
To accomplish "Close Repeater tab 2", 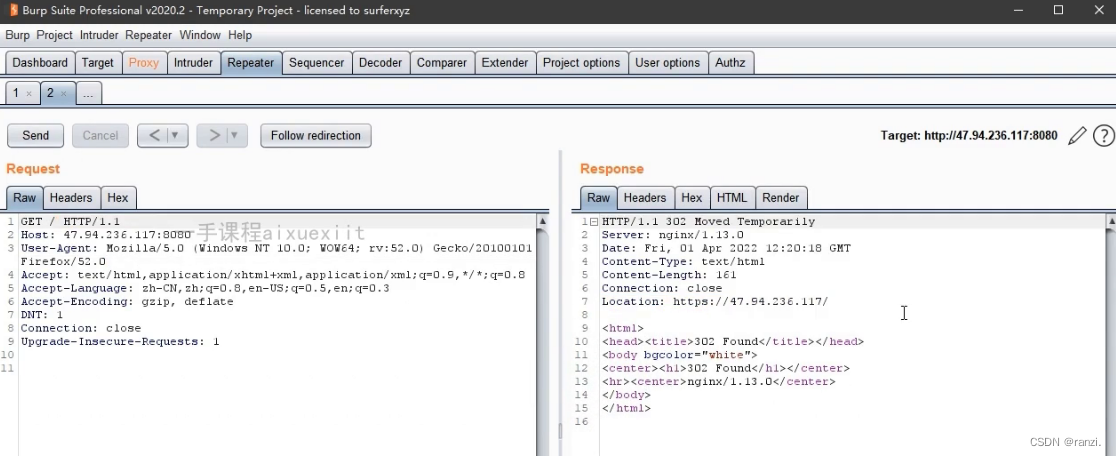I will pos(63,93).
